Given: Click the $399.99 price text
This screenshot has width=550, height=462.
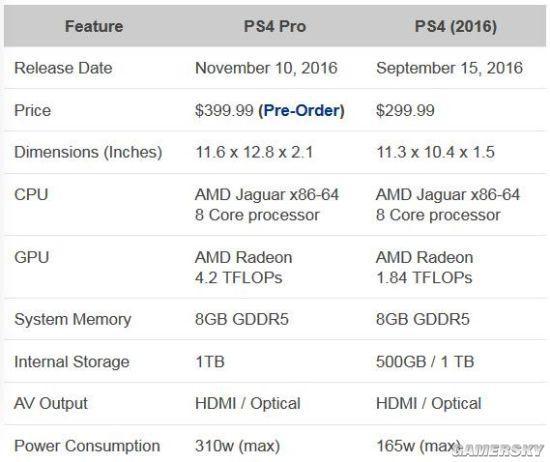Looking at the screenshot, I should pyautogui.click(x=224, y=111).
